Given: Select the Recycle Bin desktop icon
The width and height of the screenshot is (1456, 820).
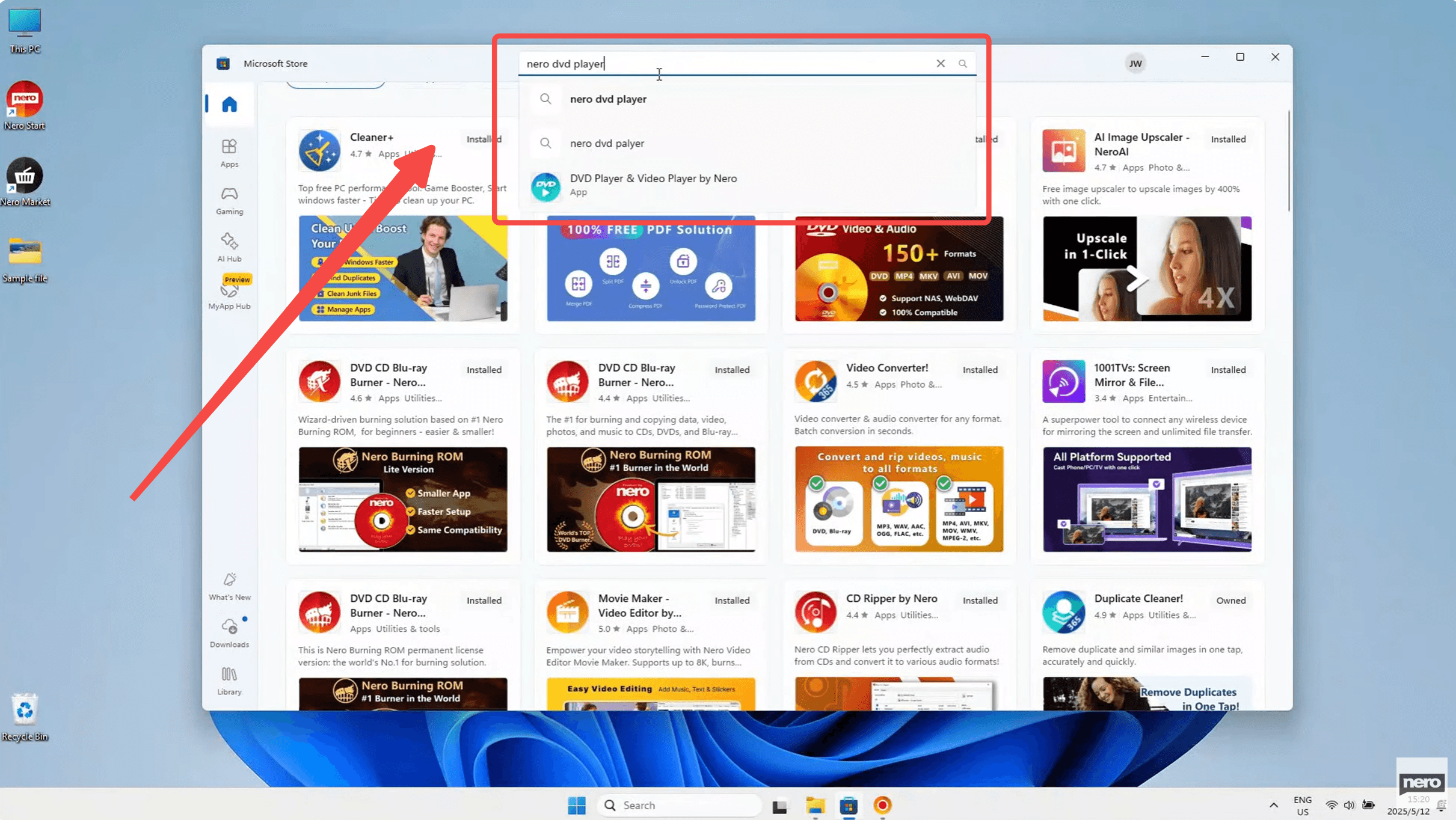Looking at the screenshot, I should pyautogui.click(x=25, y=717).
